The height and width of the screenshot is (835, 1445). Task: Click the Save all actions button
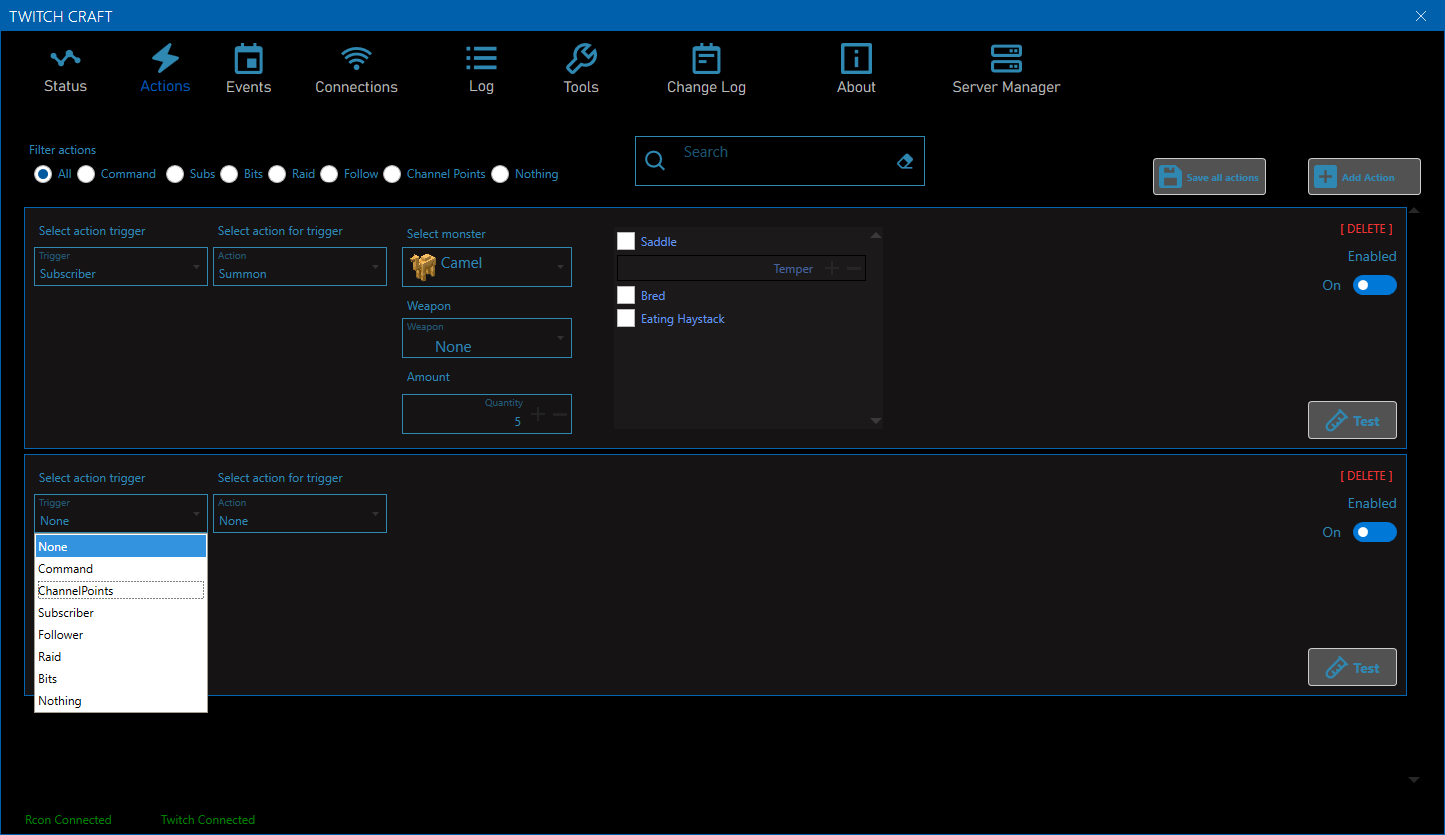[1209, 177]
